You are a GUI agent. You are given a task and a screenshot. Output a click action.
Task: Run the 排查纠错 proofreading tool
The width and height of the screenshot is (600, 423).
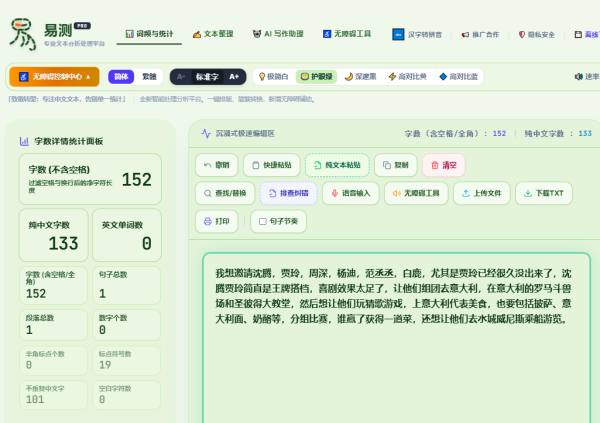[x=289, y=193]
